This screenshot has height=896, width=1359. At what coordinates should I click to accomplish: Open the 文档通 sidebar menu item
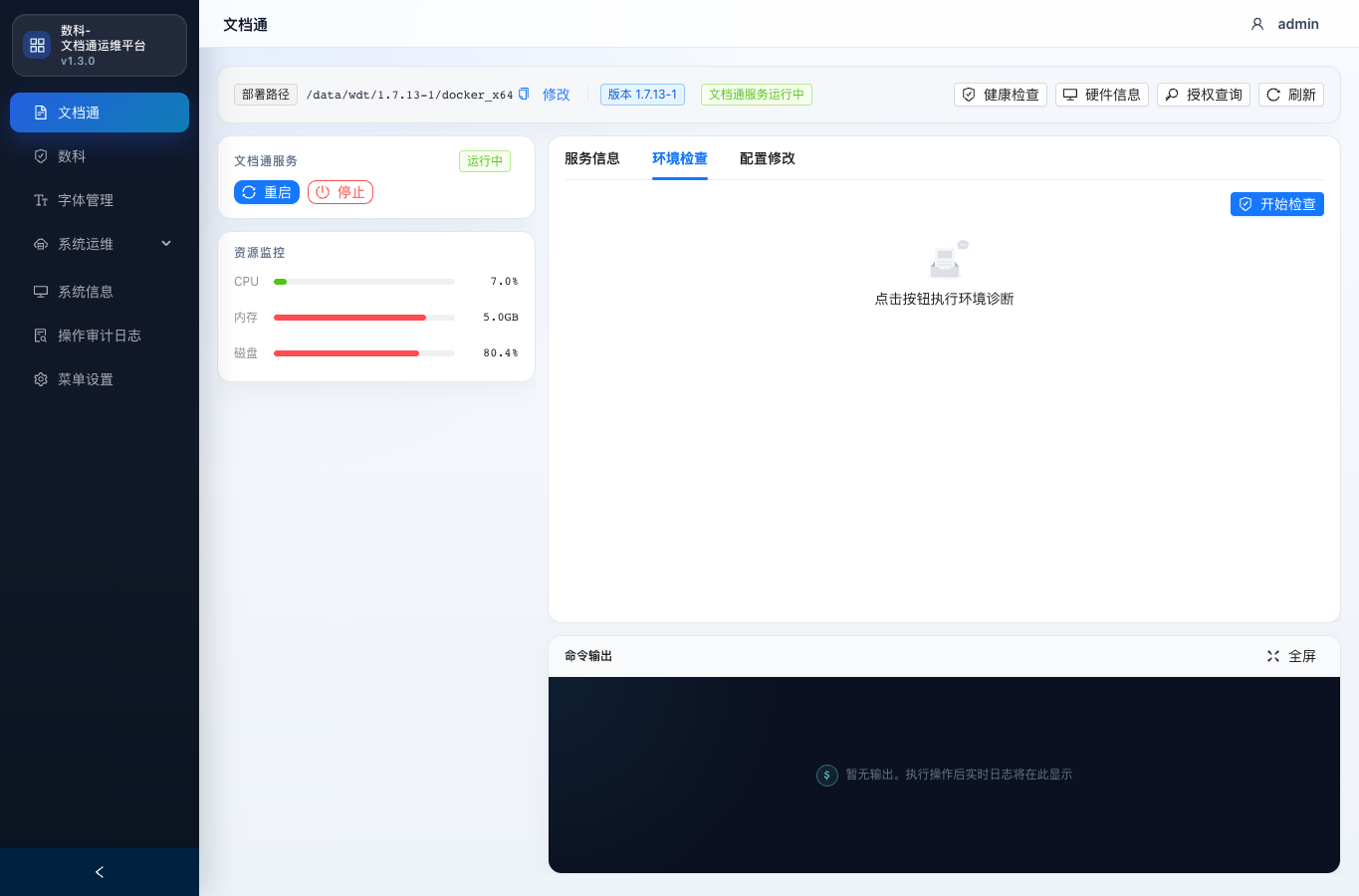pyautogui.click(x=100, y=112)
